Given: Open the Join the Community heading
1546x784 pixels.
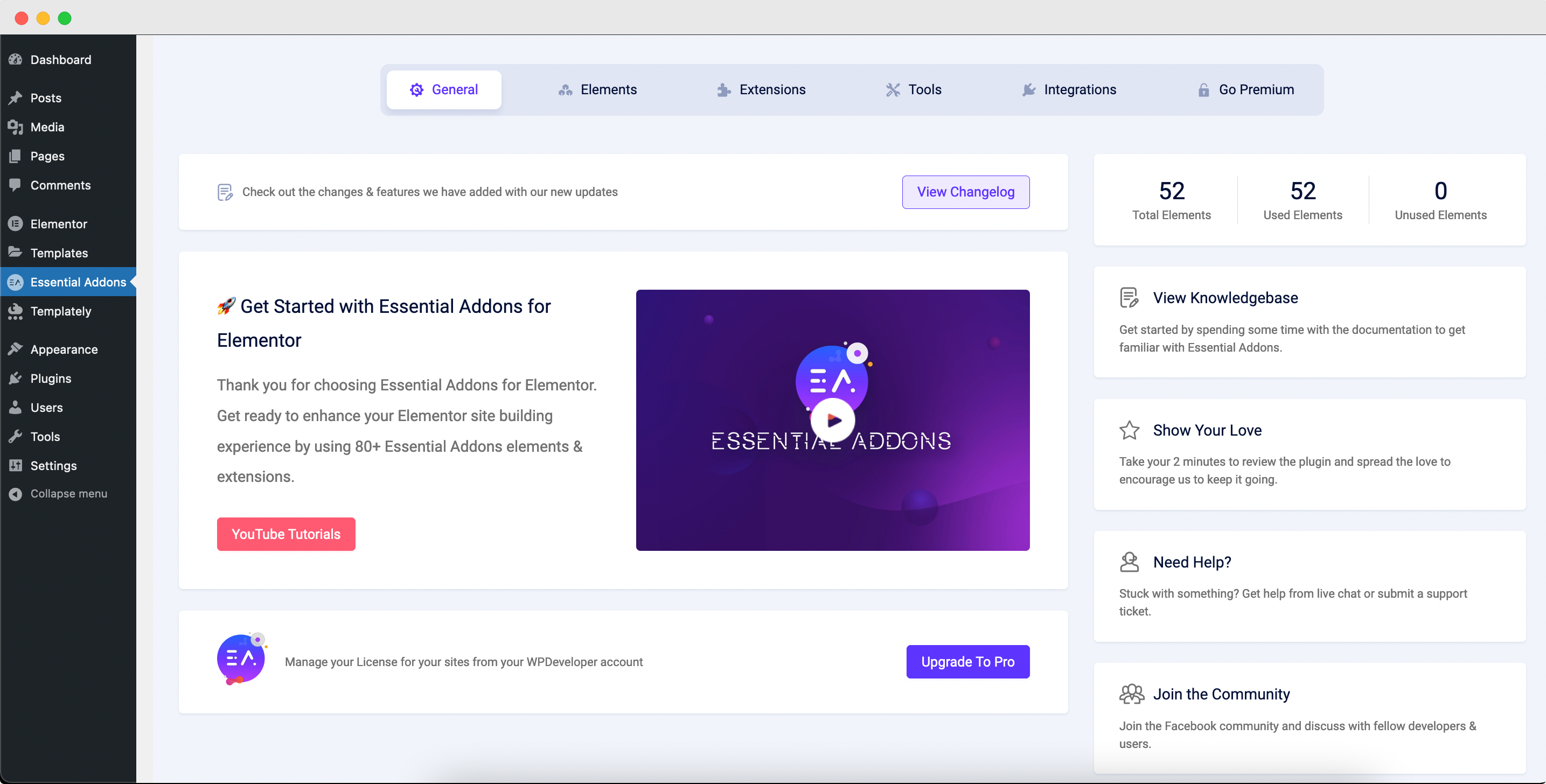Looking at the screenshot, I should click(x=1221, y=694).
